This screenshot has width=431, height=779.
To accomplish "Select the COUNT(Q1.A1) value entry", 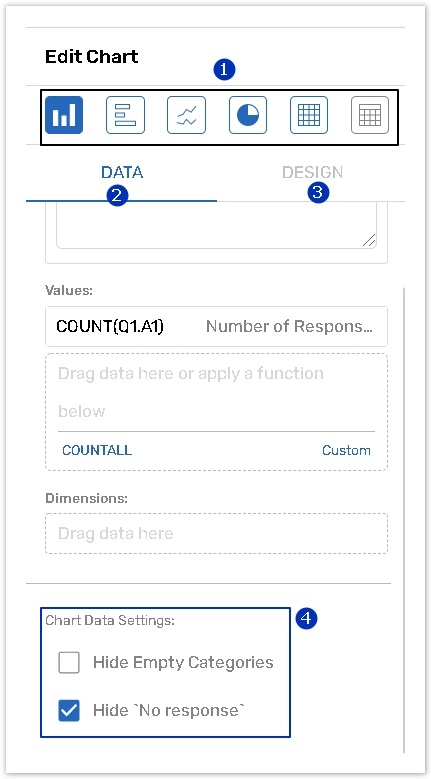I will click(x=110, y=326).
